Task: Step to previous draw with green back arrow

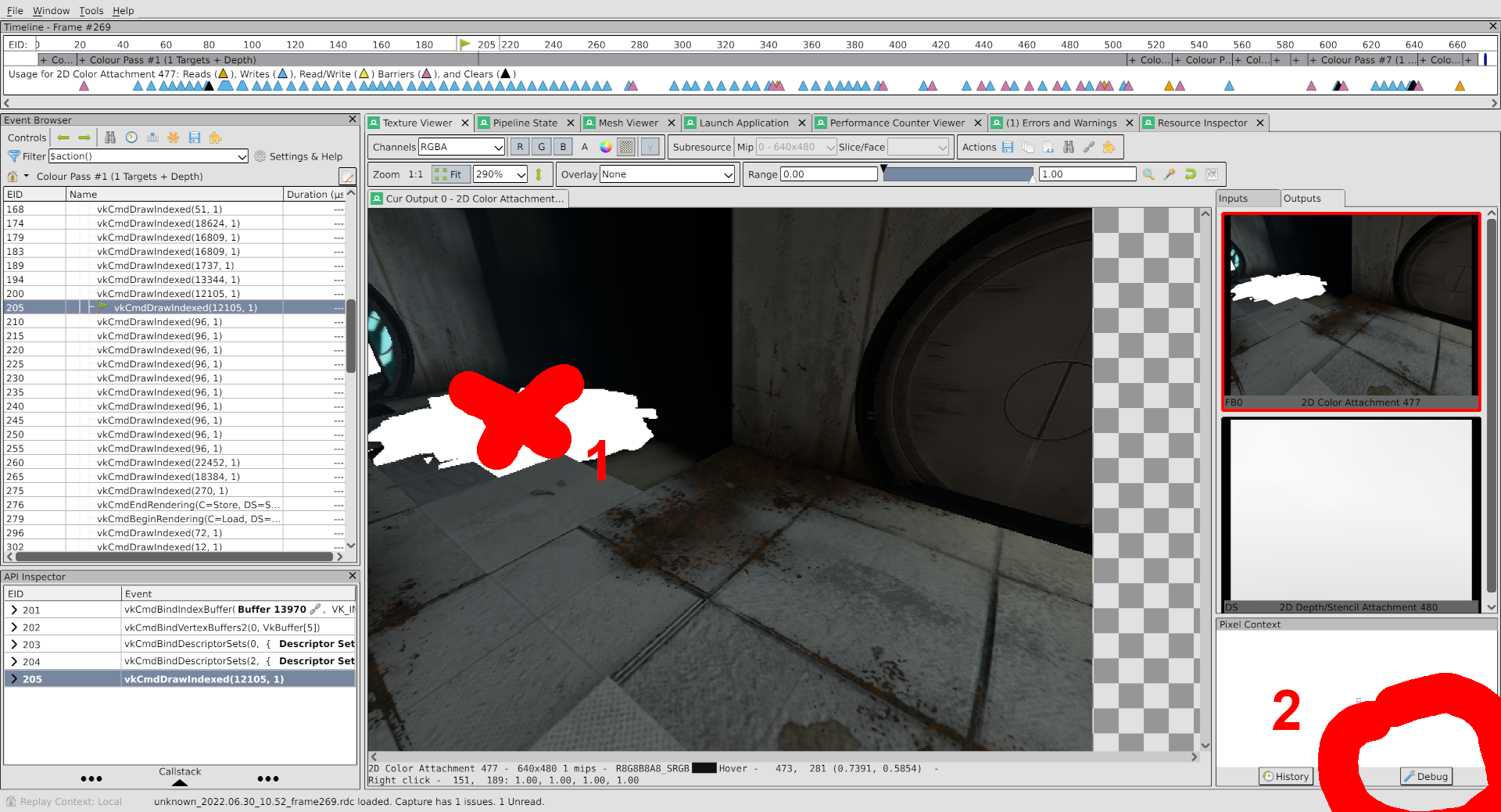Action: [63, 138]
